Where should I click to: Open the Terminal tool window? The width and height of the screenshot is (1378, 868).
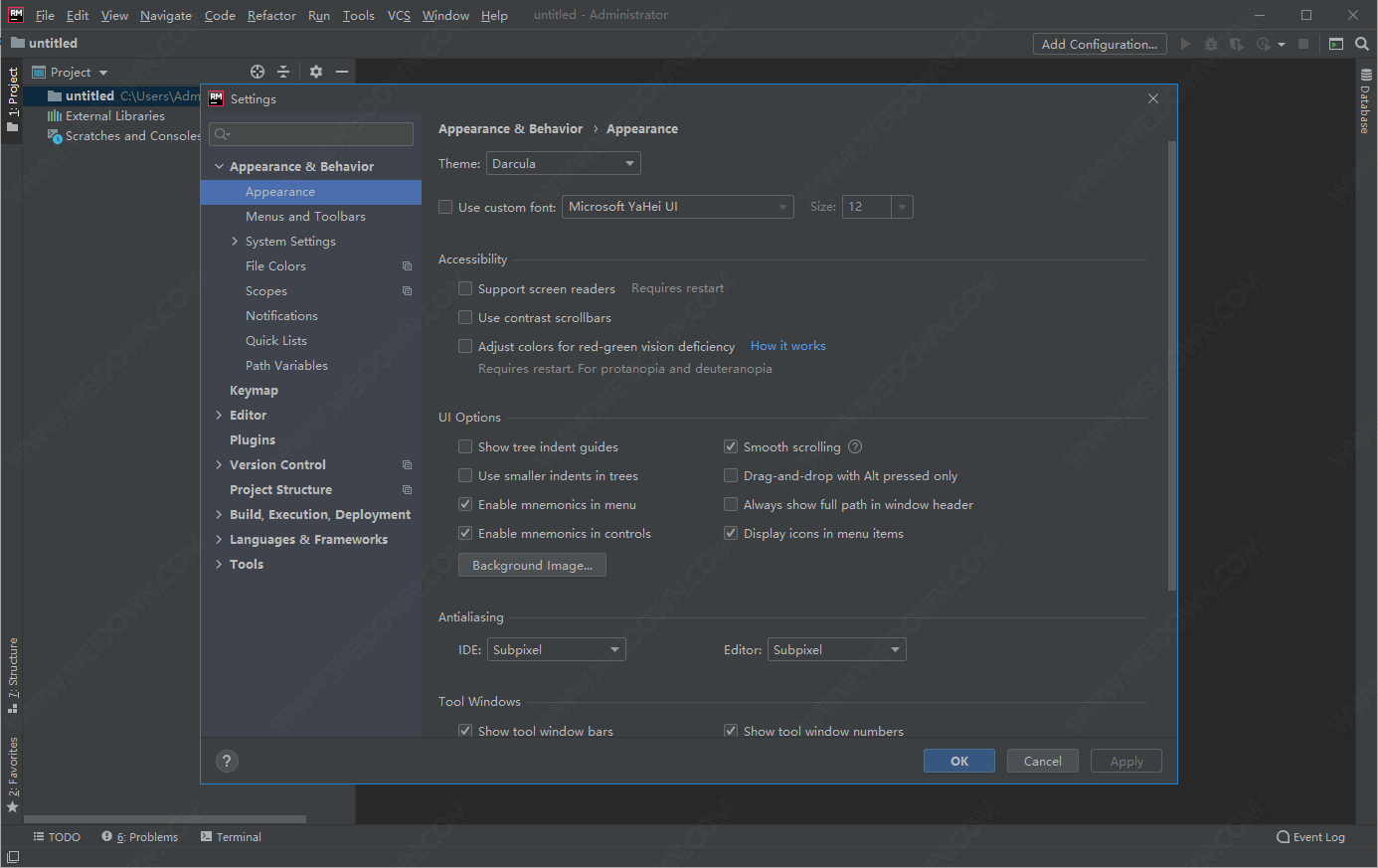pos(231,837)
